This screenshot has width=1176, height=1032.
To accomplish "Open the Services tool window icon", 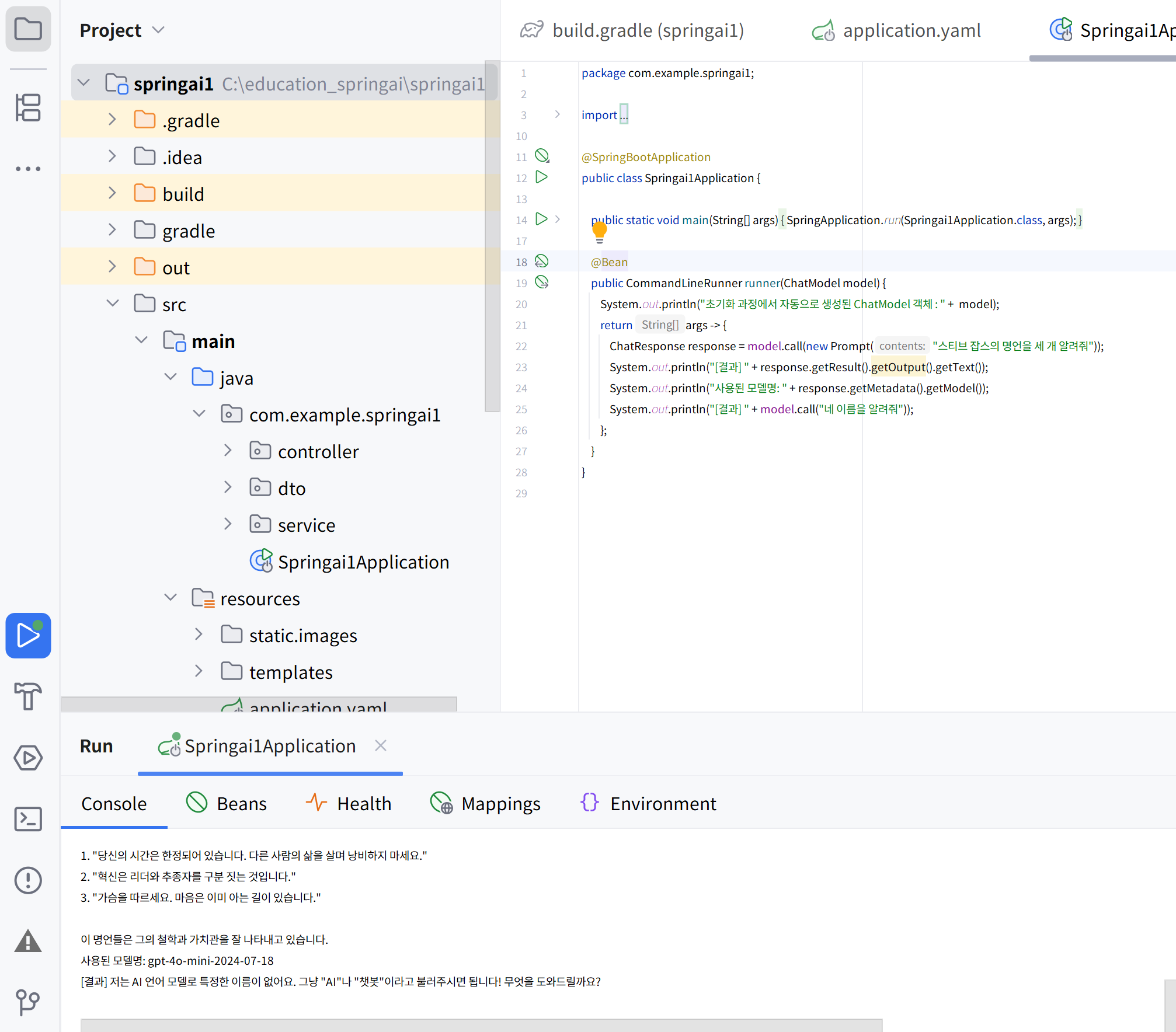I will (x=28, y=758).
